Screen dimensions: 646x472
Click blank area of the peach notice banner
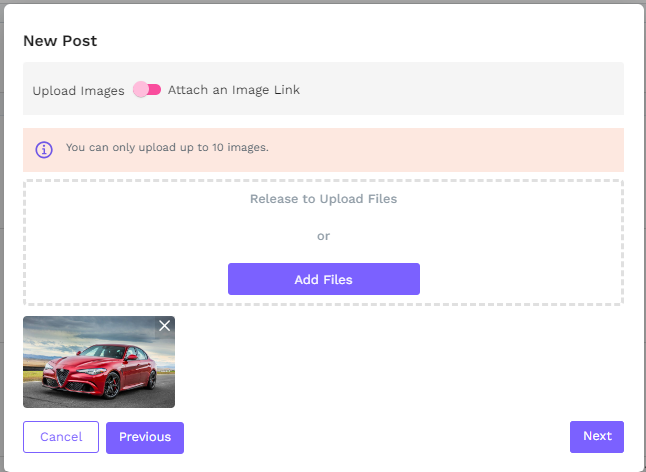click(x=450, y=149)
